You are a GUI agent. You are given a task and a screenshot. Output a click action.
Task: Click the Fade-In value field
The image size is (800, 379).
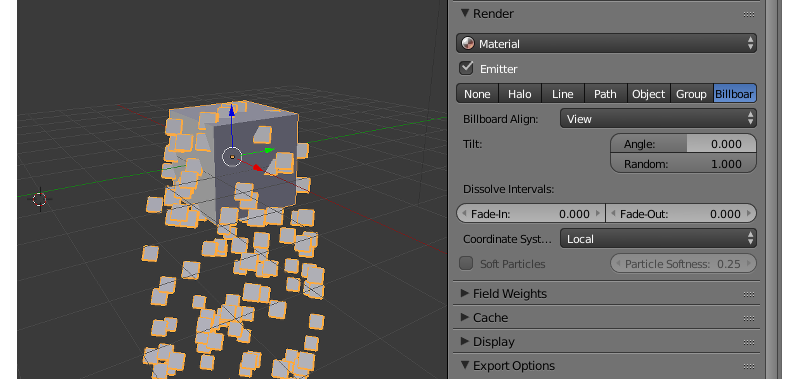[531, 214]
